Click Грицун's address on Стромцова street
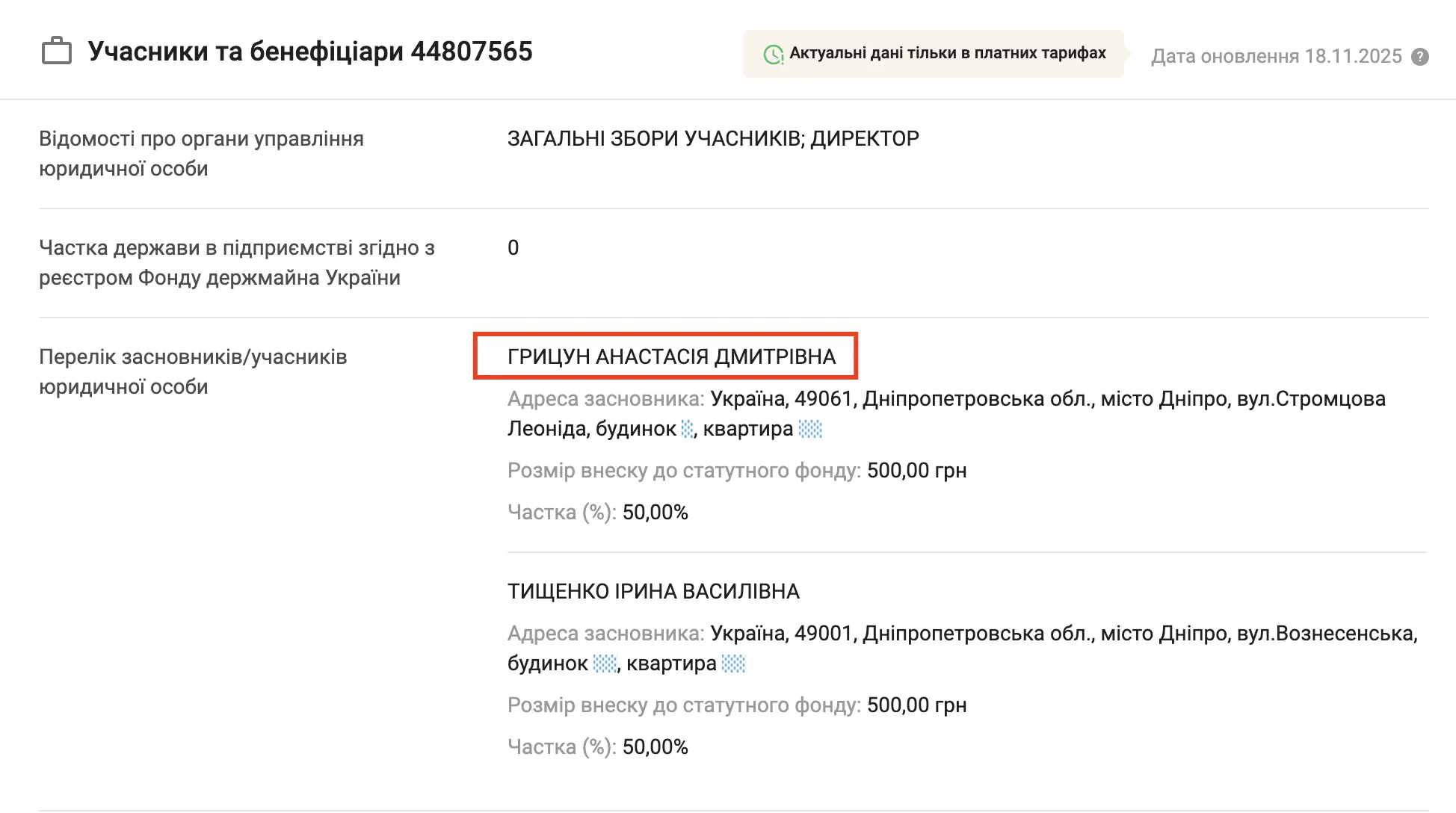Screen dimensions: 1456x813 click(x=1046, y=399)
